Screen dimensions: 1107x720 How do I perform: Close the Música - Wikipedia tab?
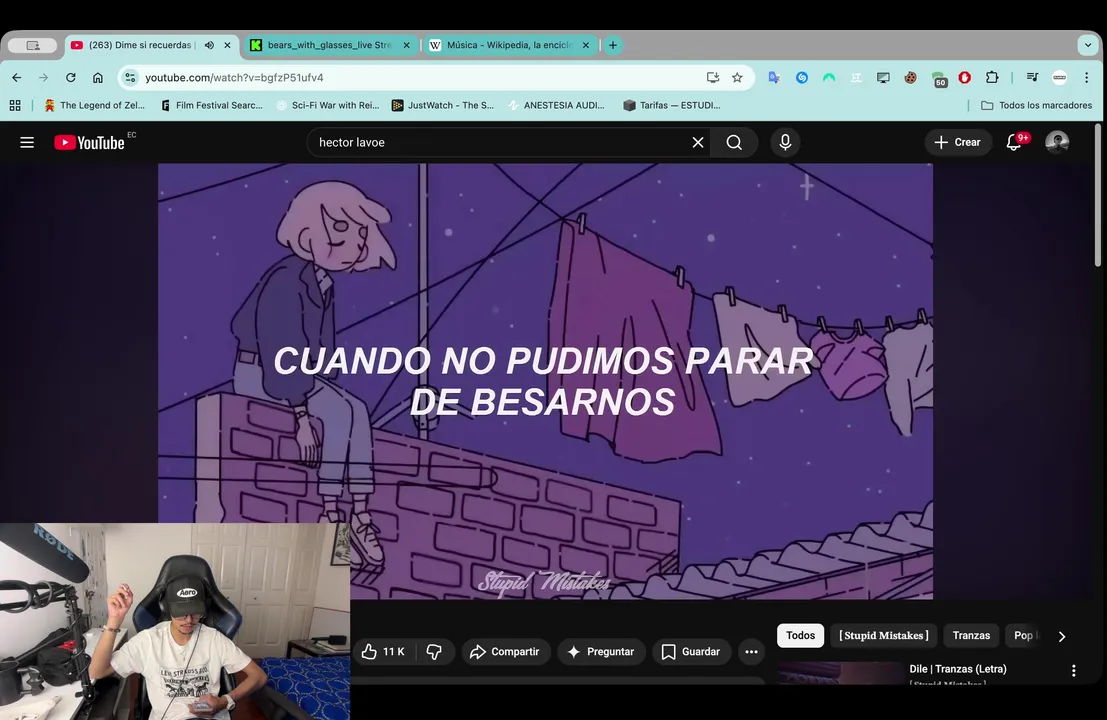586,45
